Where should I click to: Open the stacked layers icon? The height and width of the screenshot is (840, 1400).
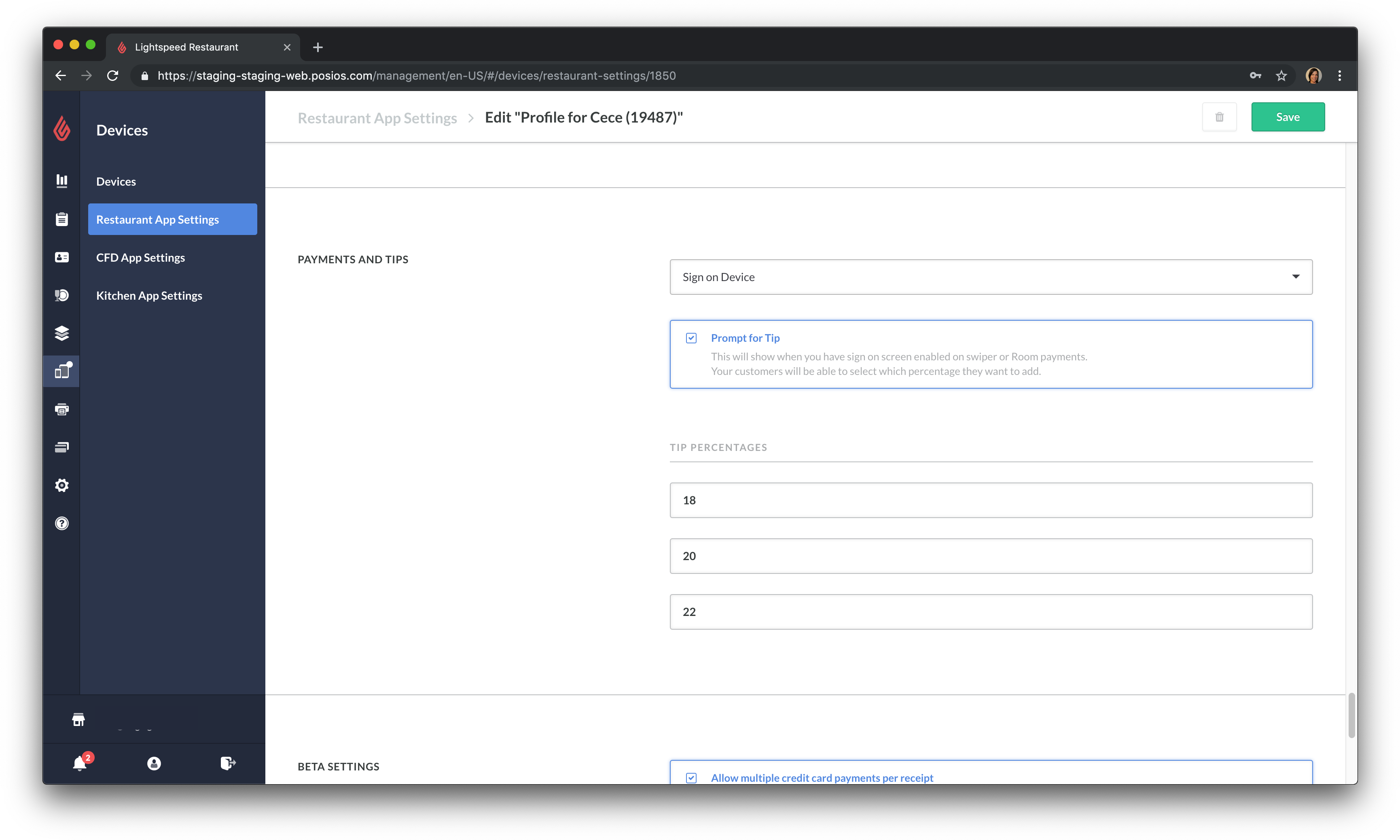[62, 333]
